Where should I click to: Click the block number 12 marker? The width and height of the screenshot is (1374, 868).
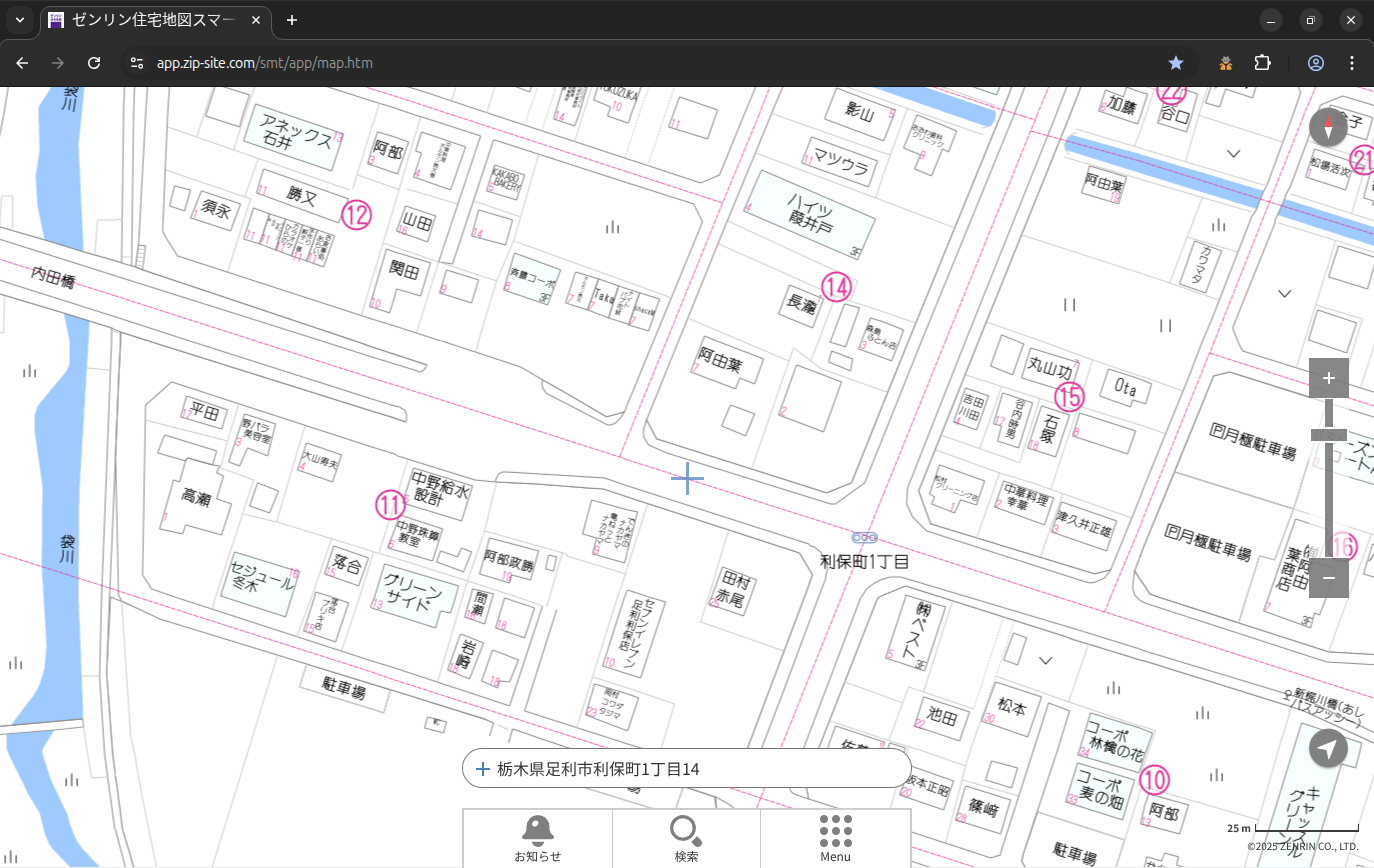356,214
